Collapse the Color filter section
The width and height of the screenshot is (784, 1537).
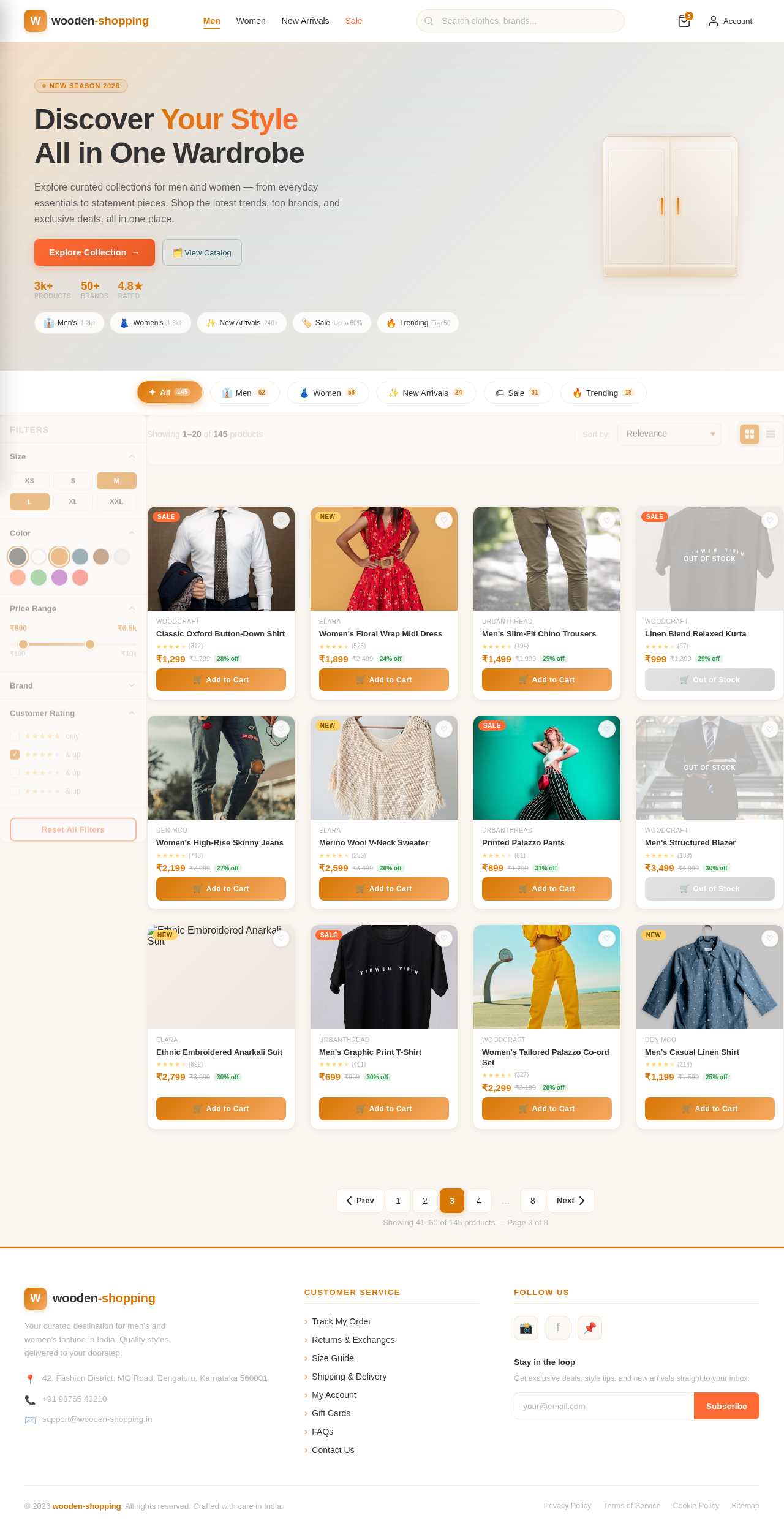131,534
